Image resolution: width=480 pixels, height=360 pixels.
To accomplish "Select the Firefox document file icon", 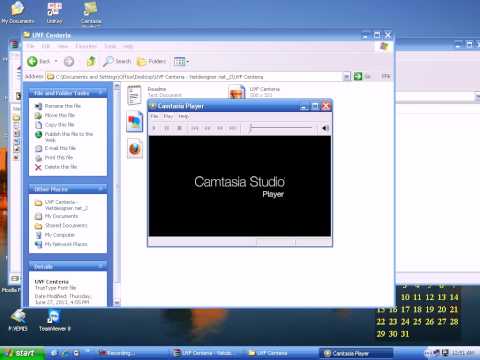I will (x=135, y=148).
